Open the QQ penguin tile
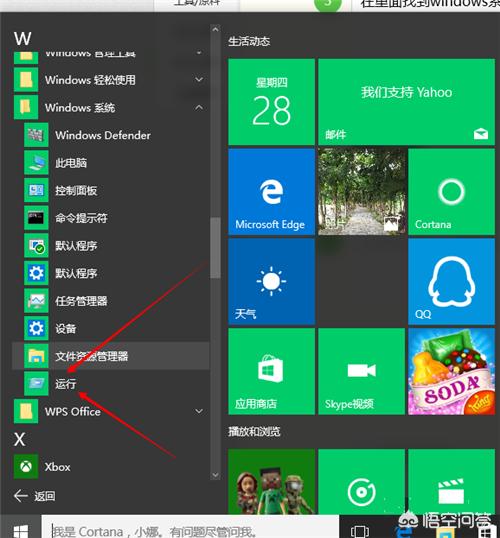500x538 pixels. coord(451,282)
